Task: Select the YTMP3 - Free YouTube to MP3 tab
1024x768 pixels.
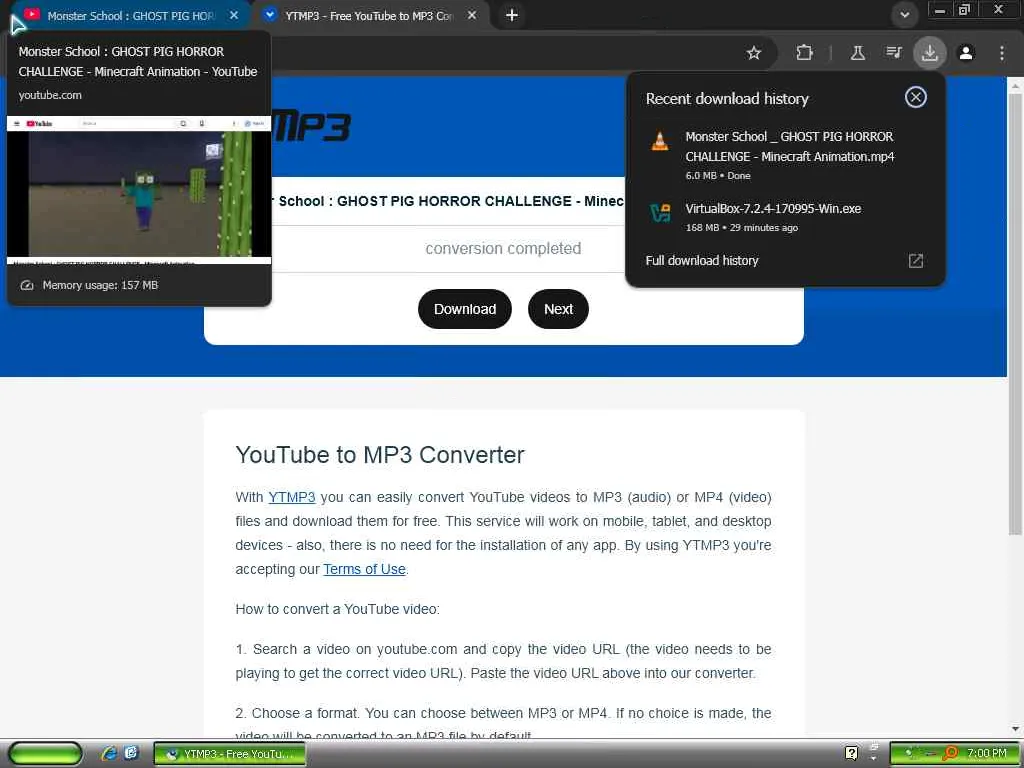Action: click(370, 16)
